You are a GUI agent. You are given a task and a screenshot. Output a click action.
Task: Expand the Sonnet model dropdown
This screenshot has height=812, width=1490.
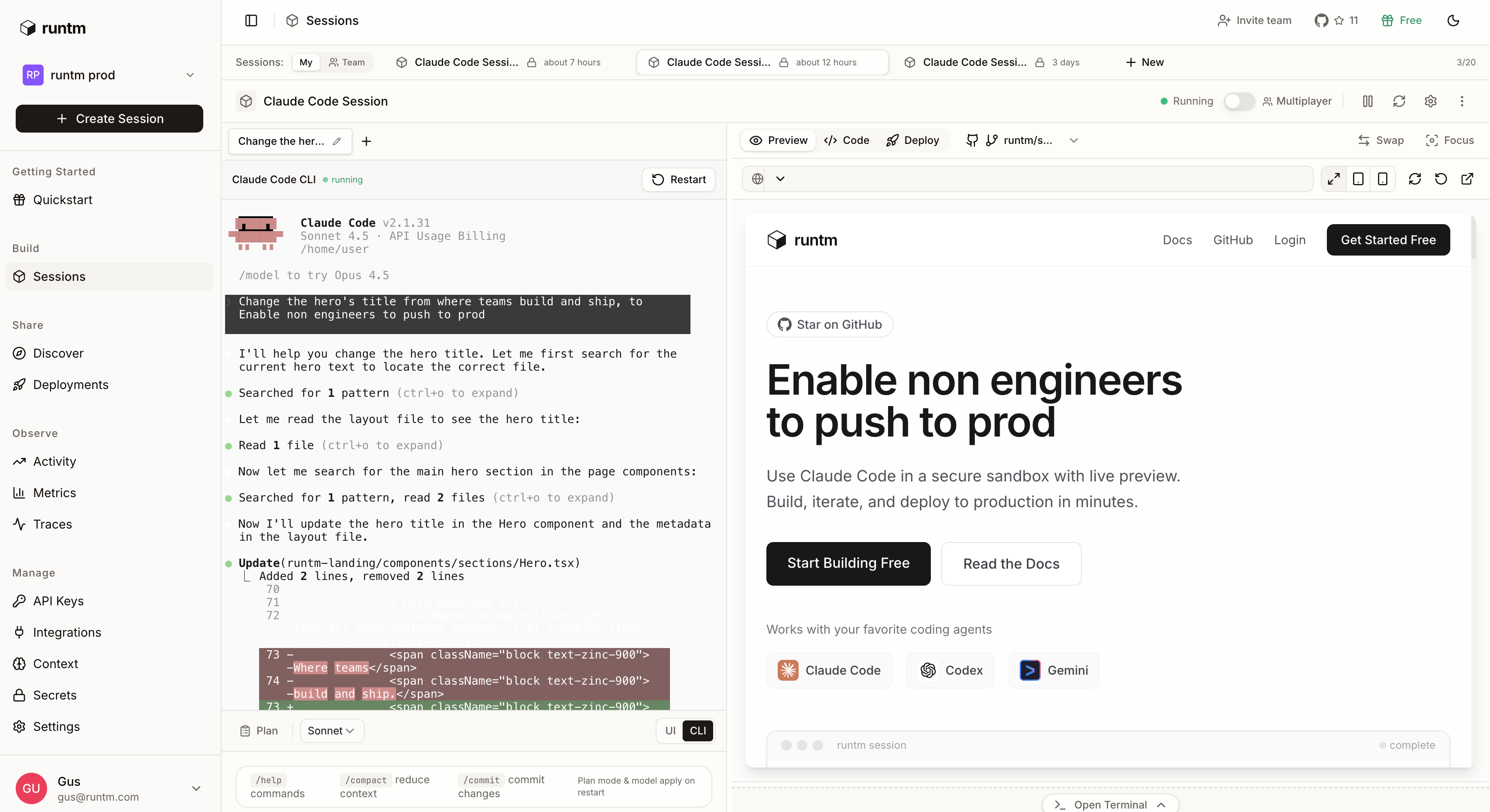(x=331, y=730)
